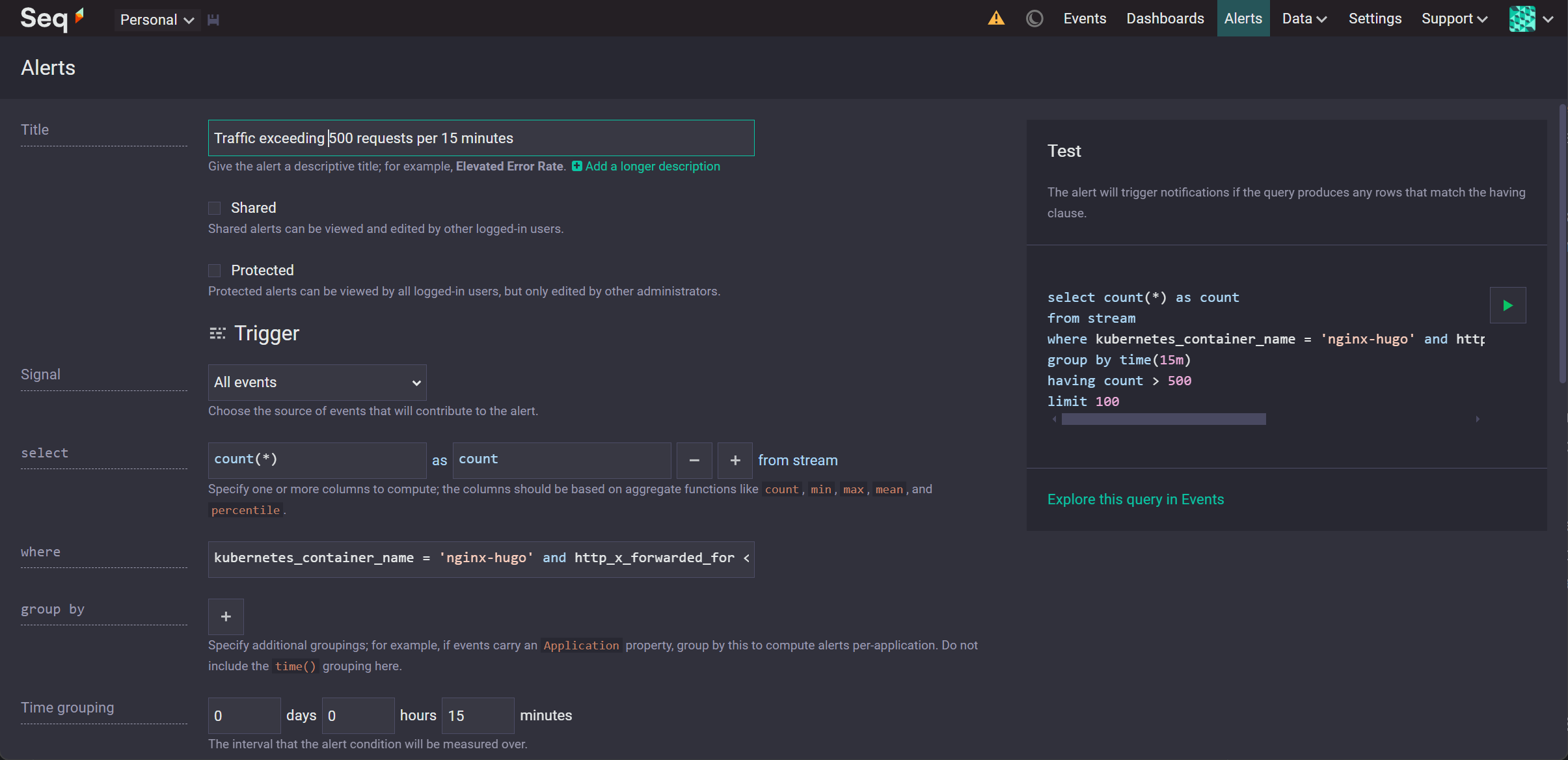This screenshot has width=1568, height=760.
Task: Click 'group by time(15m)' query line
Action: (1119, 360)
